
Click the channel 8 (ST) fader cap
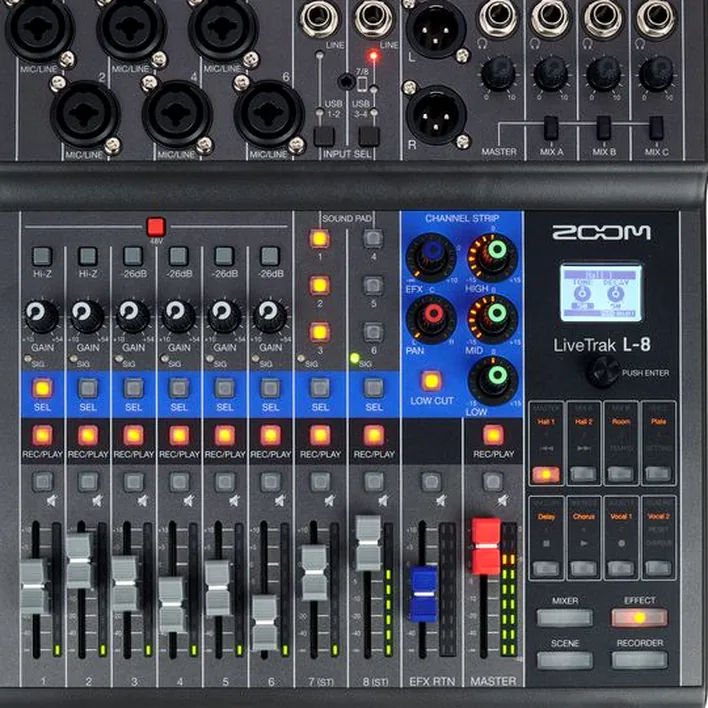point(368,543)
